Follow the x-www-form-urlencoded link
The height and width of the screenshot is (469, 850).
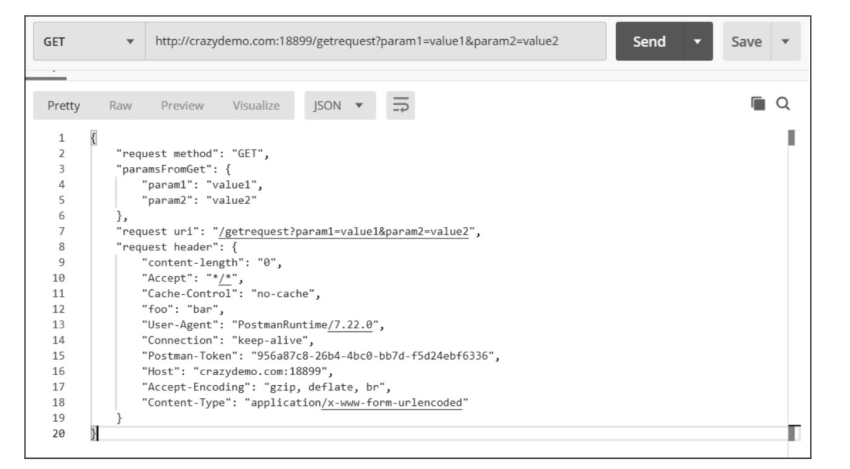point(392,403)
